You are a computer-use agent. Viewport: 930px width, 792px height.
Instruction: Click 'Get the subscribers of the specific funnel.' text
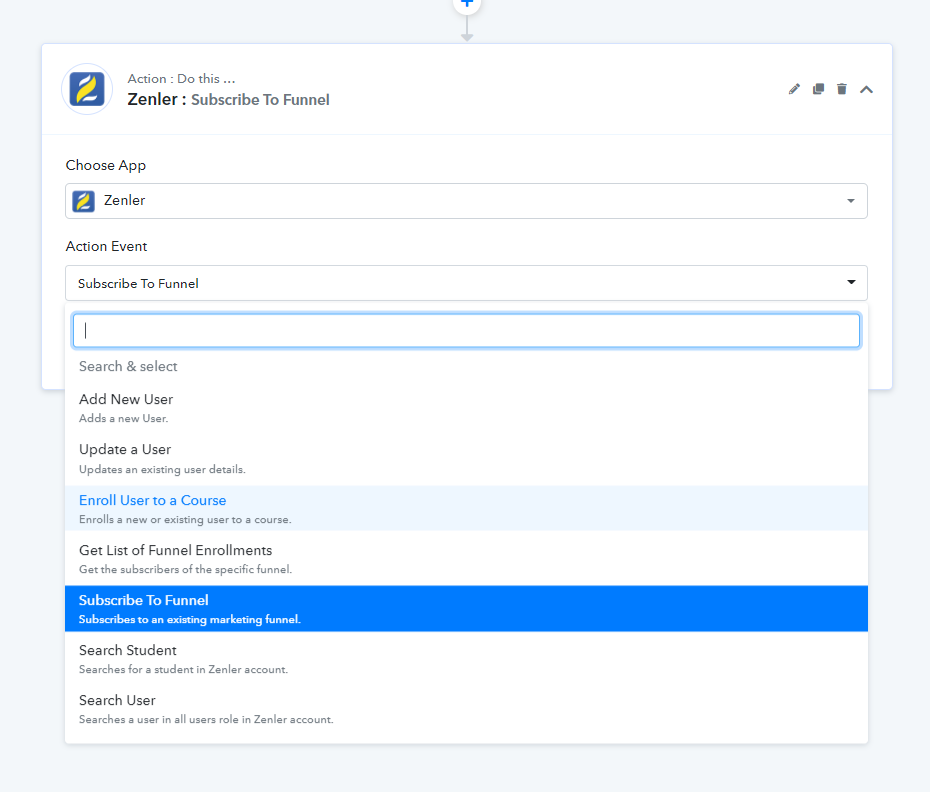[186, 569]
